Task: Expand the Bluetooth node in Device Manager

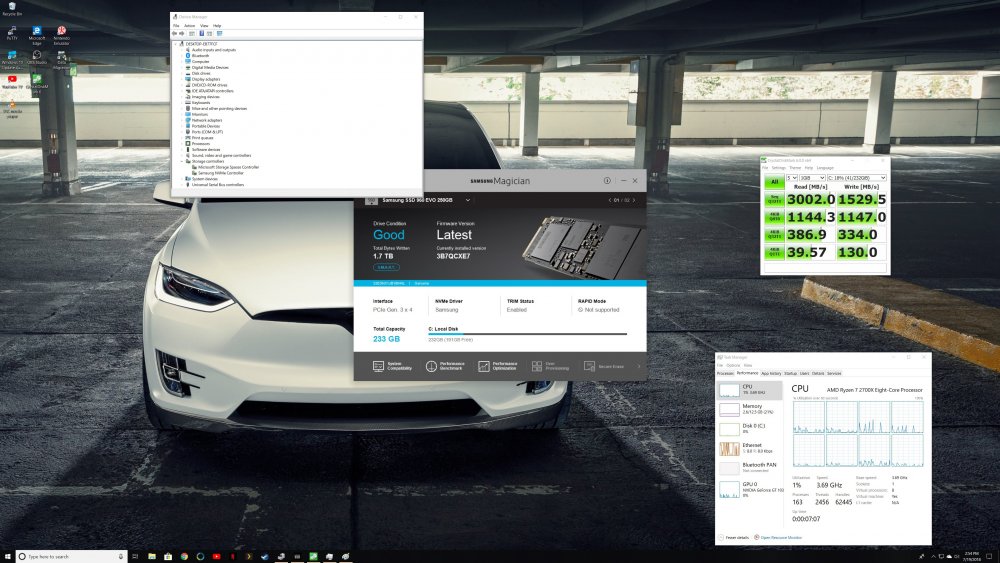Action: click(183, 55)
